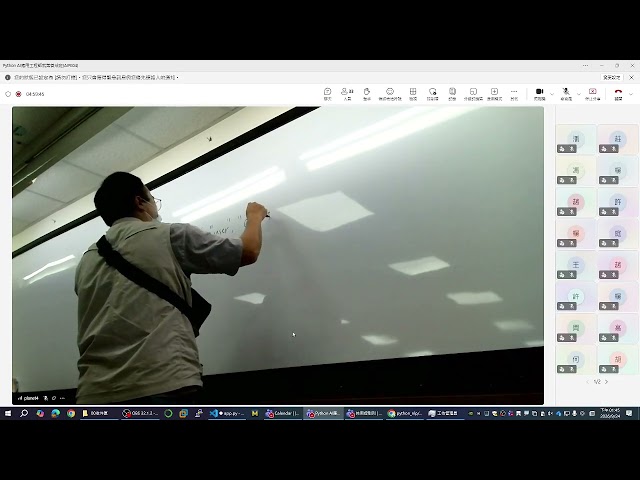Open Microsoft Edge from taskbar
The image size is (640, 480).
pyautogui.click(x=56, y=413)
